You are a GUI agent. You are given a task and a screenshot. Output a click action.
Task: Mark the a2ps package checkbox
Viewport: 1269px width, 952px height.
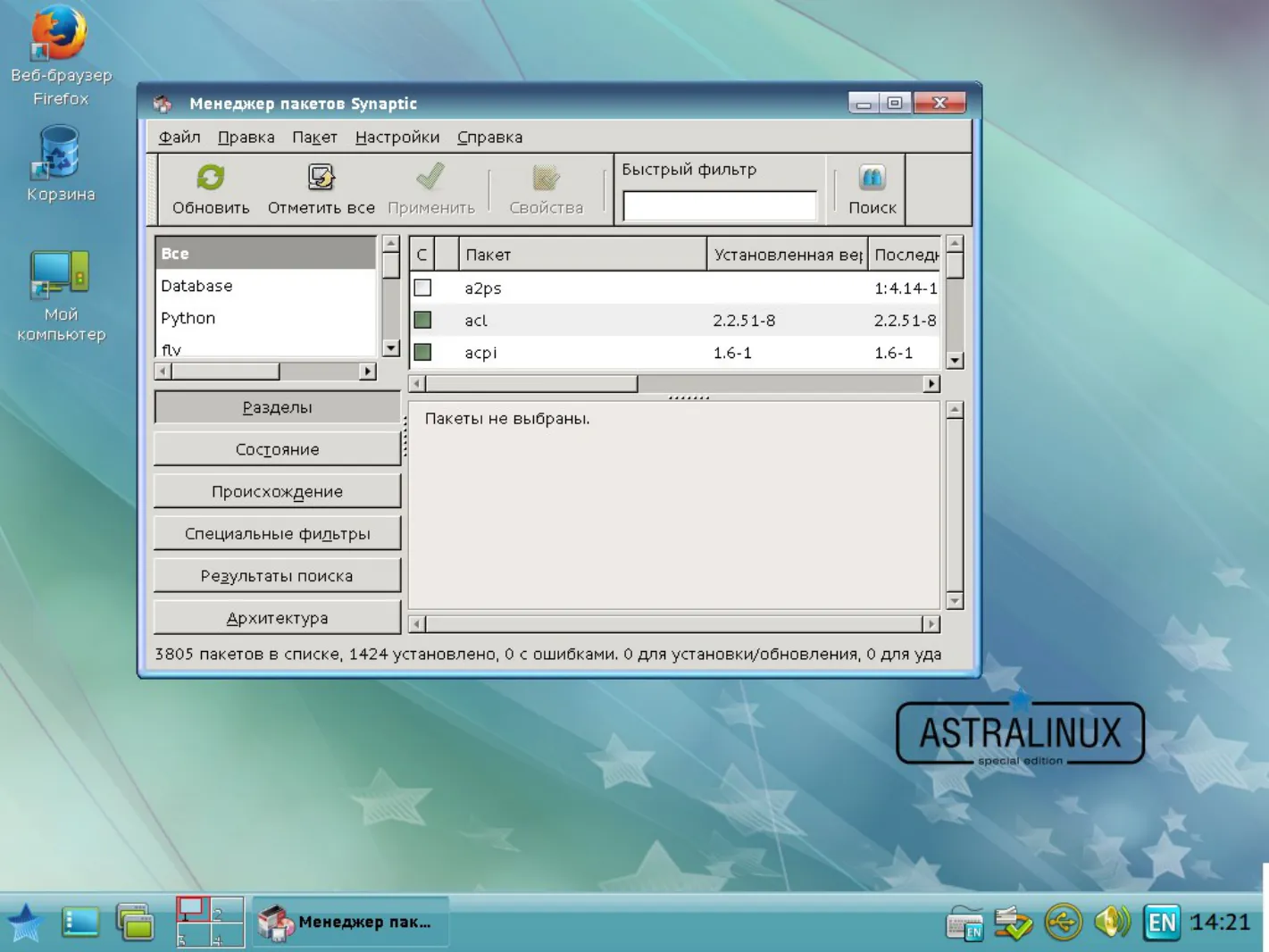pos(423,288)
